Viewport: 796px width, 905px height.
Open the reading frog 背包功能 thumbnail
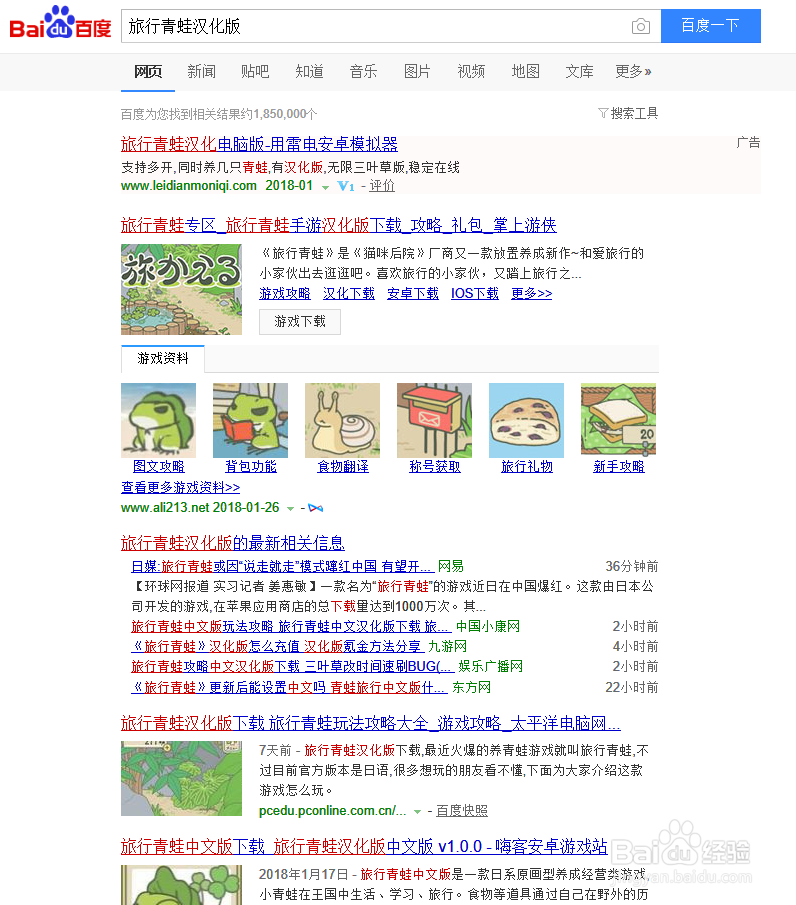click(250, 420)
